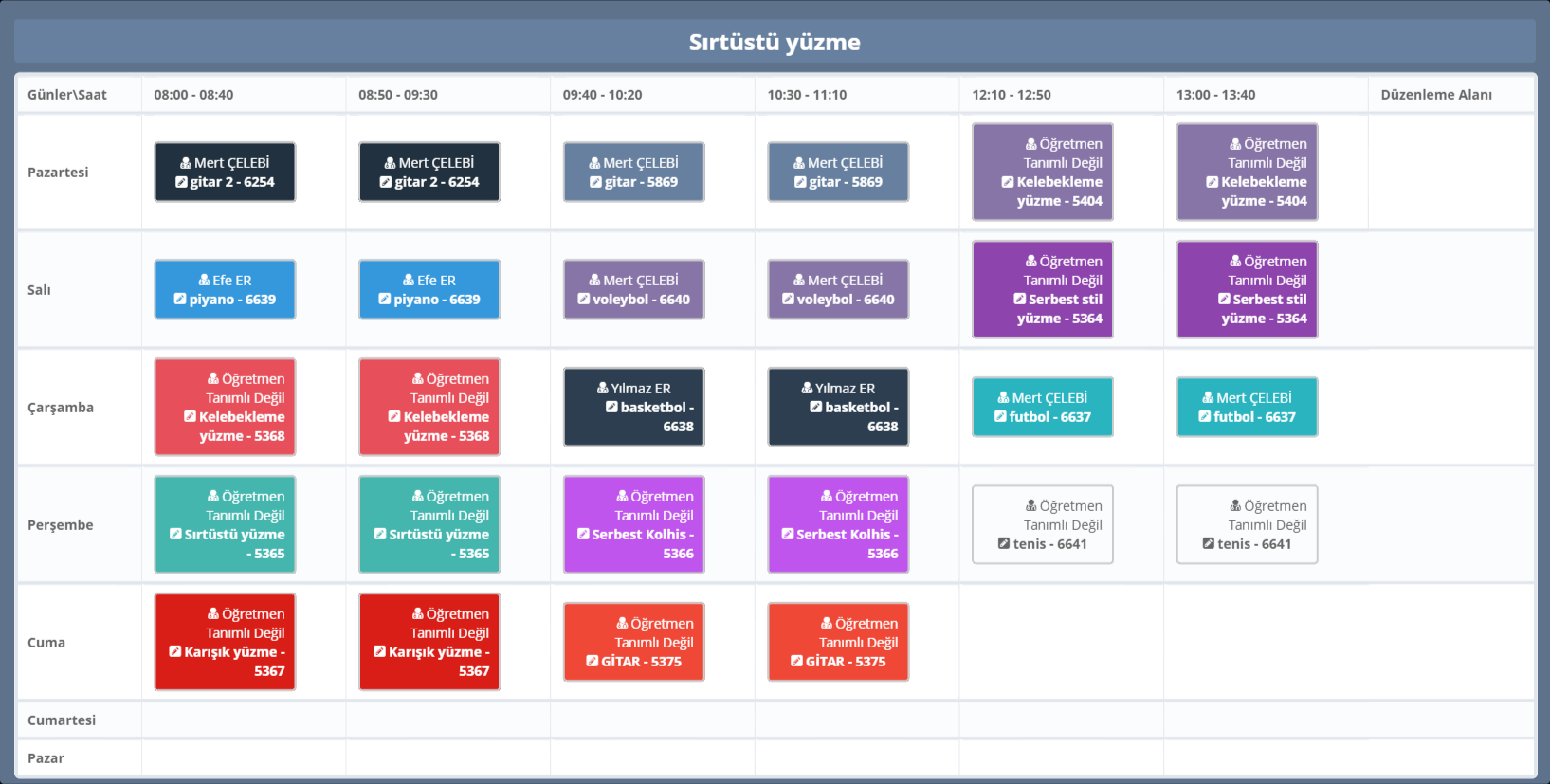Click teacher icon on Salı 08:00 Efe ER card
This screenshot has height=784, width=1550.
click(204, 281)
